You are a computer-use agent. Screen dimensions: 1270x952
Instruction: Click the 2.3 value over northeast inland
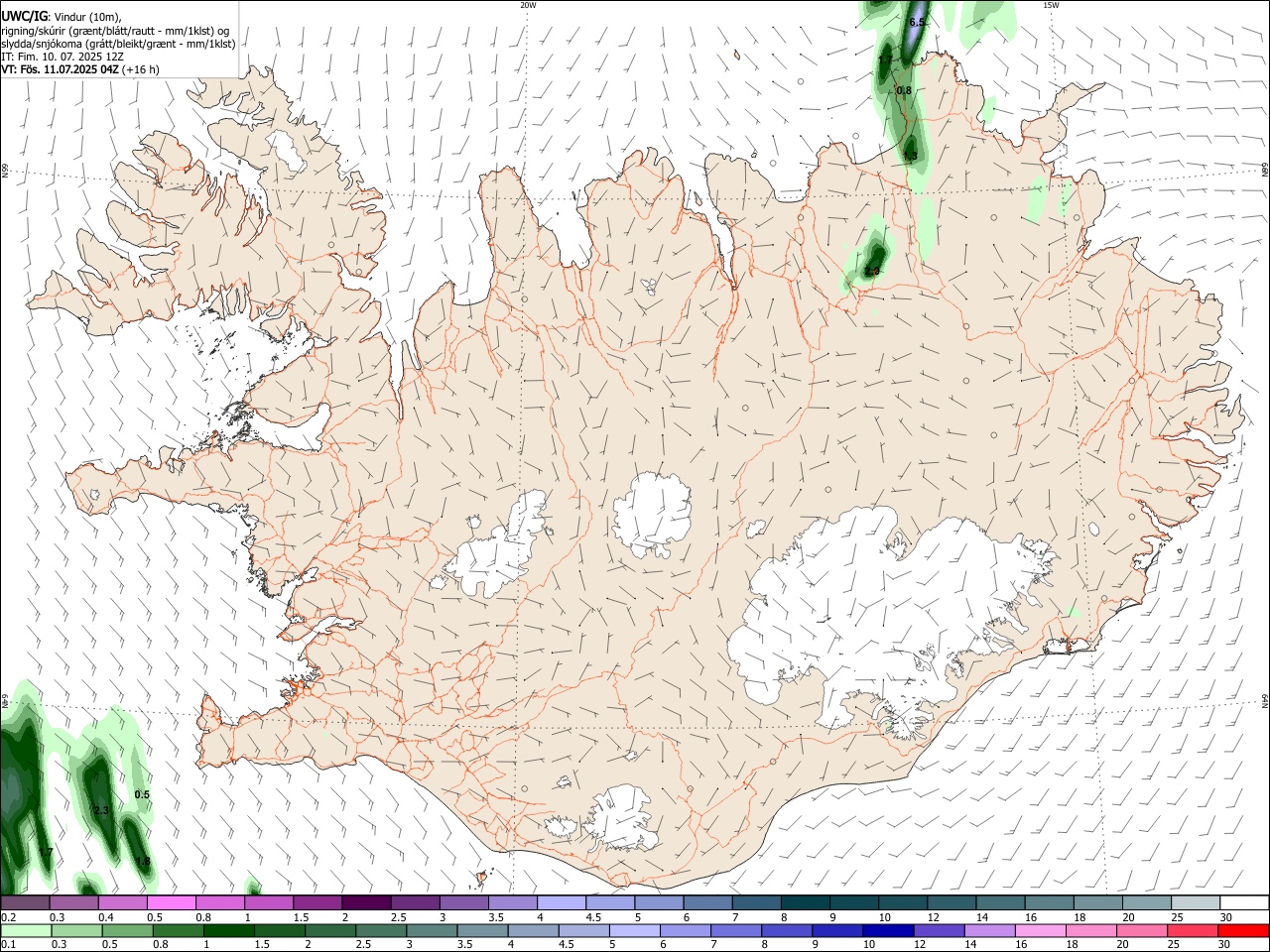872,271
